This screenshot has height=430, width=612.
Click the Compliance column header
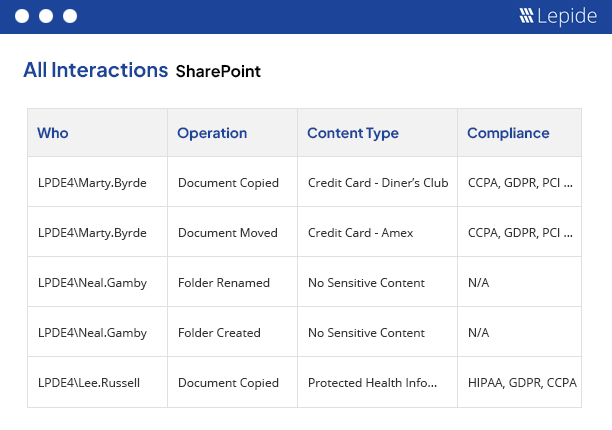tap(508, 133)
